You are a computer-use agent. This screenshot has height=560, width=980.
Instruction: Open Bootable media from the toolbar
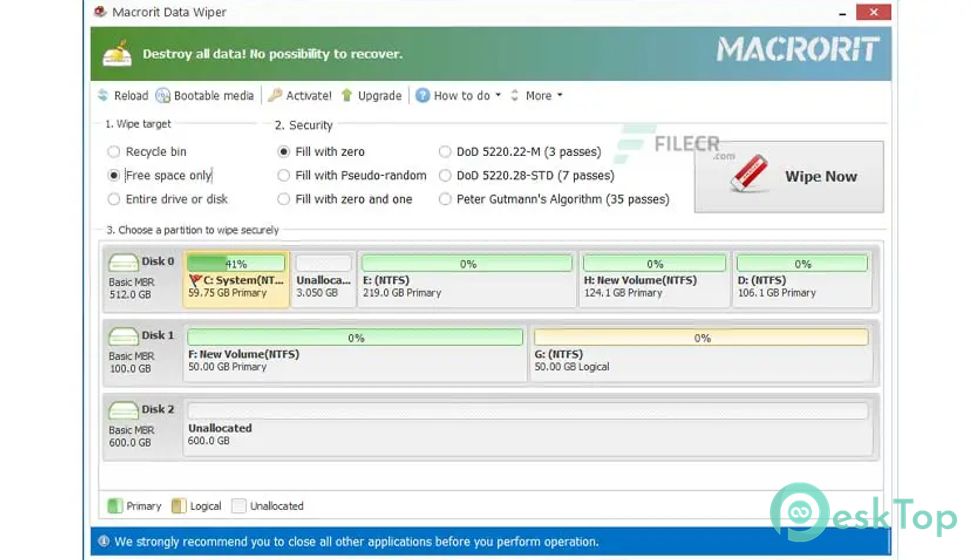pos(214,96)
